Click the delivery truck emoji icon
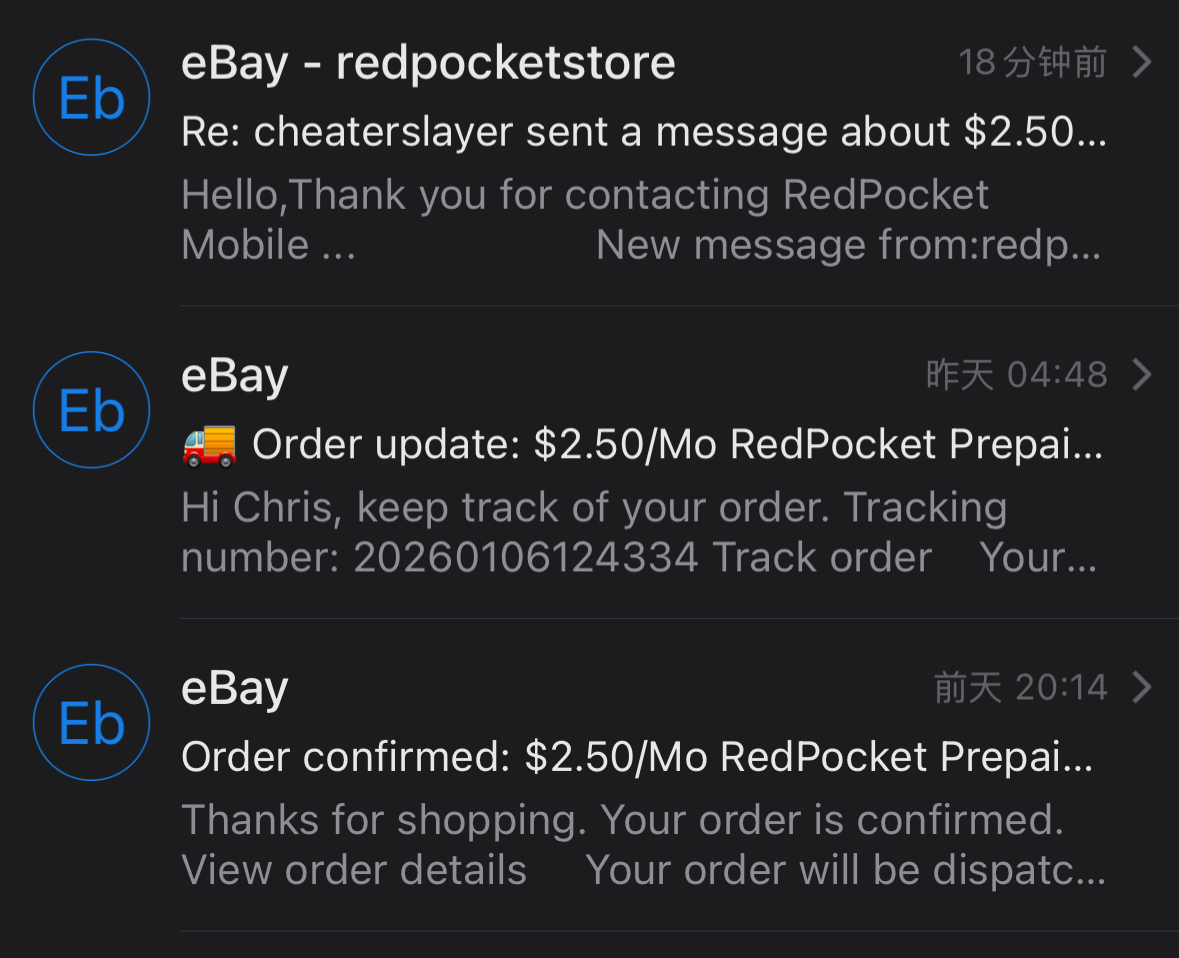 click(x=209, y=445)
